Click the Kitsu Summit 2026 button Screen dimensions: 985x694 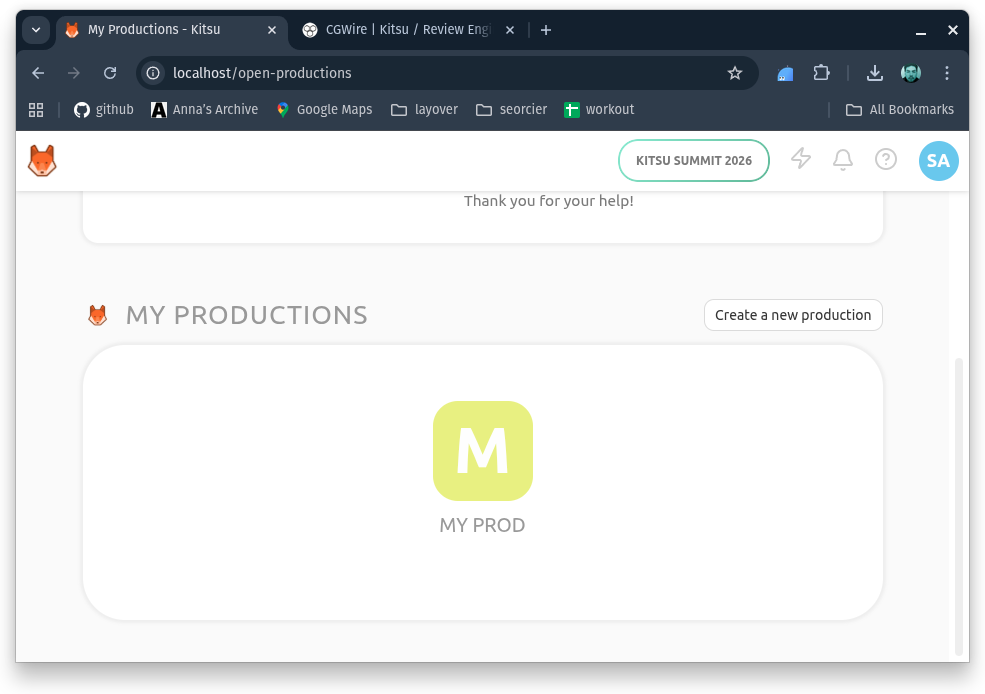click(x=693, y=161)
